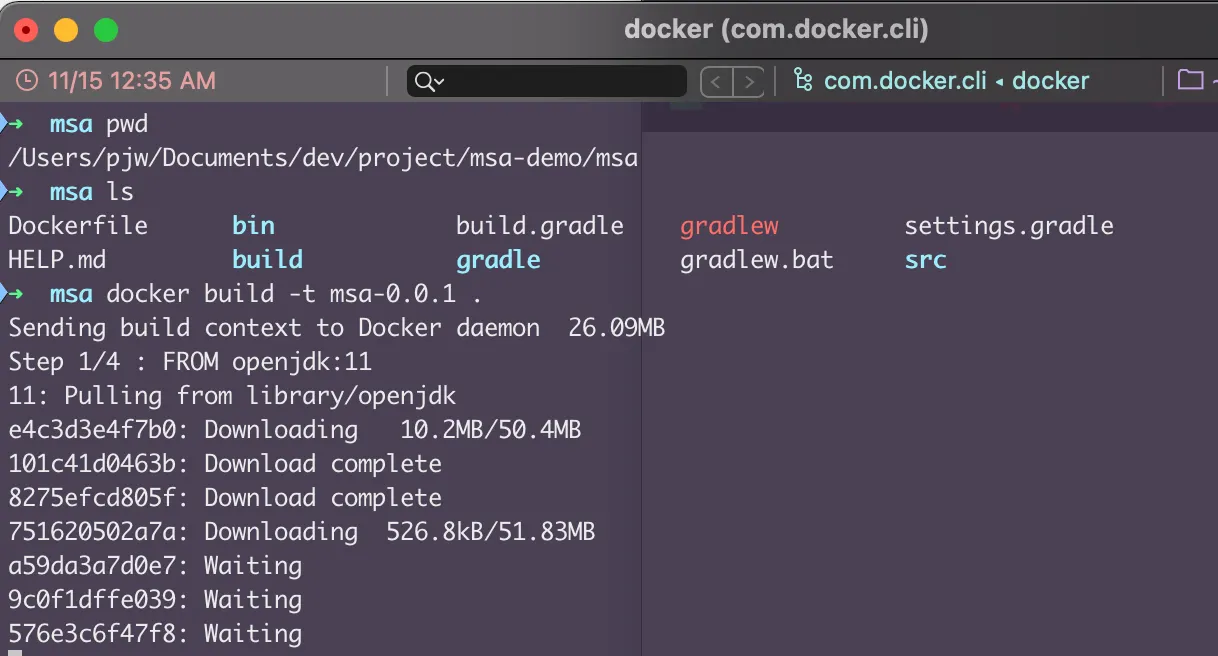1218x656 pixels.
Task: Click the settings.gradle file name
Action: tap(1008, 226)
